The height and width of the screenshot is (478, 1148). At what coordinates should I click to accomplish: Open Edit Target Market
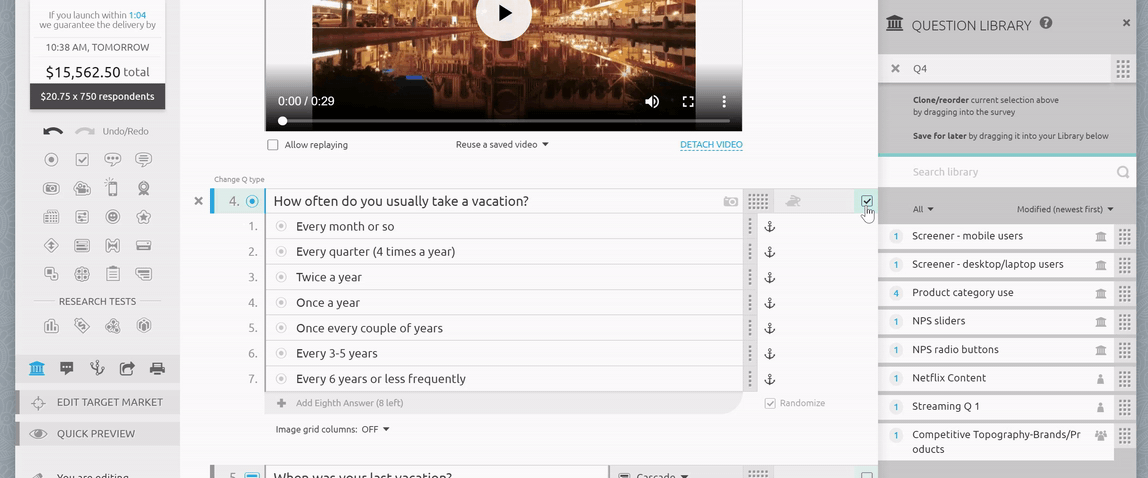[x=97, y=403]
